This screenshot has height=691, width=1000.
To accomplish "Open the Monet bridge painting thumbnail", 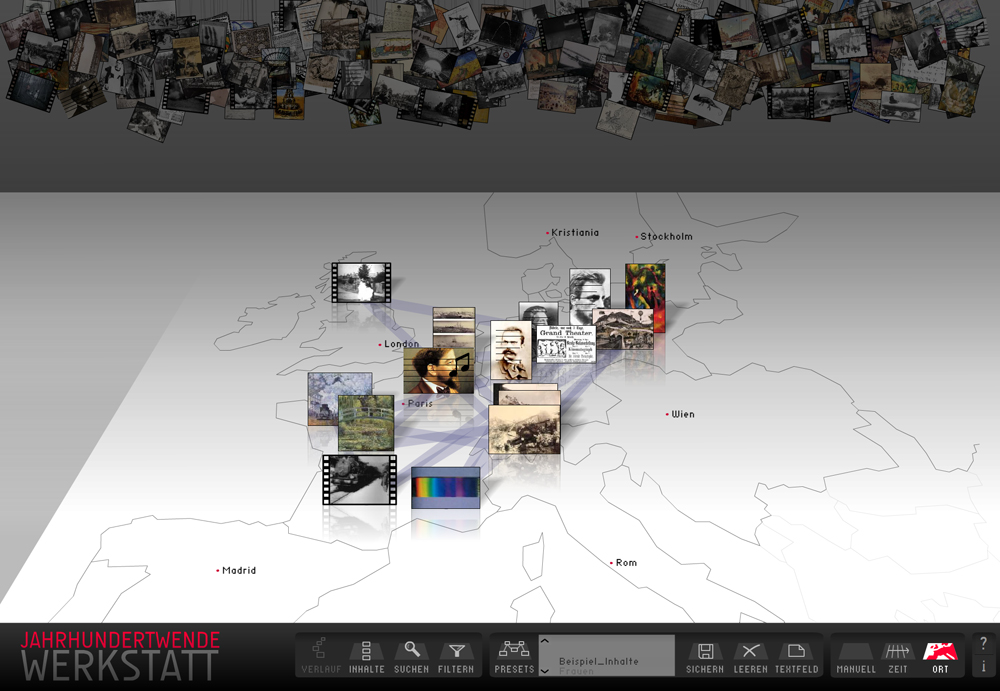I will (x=366, y=423).
